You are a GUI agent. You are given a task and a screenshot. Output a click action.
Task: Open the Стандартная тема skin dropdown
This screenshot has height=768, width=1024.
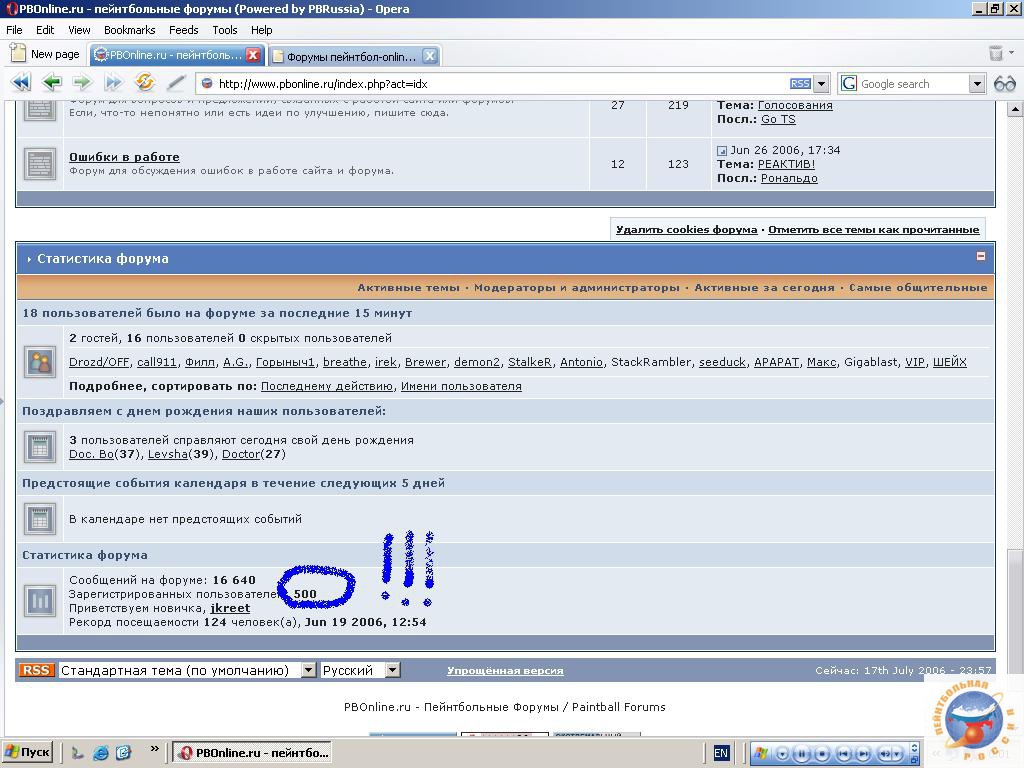pyautogui.click(x=187, y=671)
